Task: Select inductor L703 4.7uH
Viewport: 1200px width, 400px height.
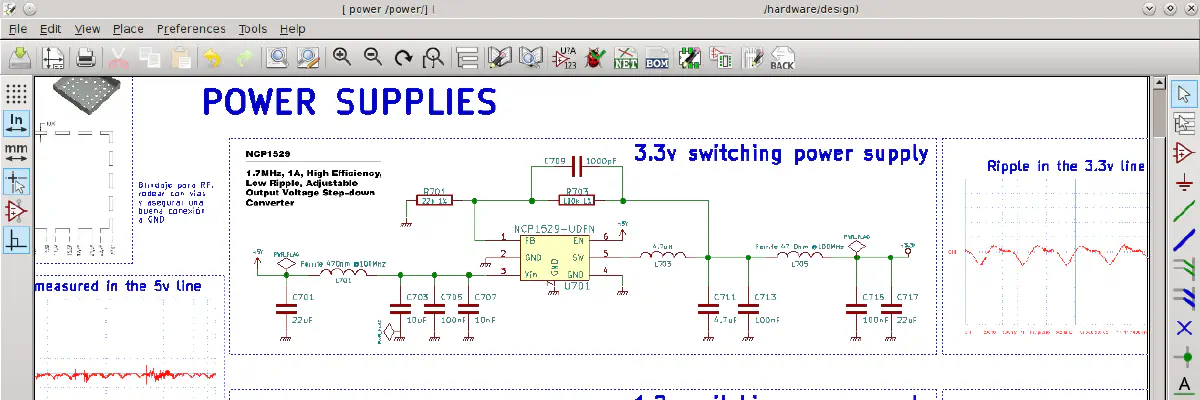Action: coord(663,257)
